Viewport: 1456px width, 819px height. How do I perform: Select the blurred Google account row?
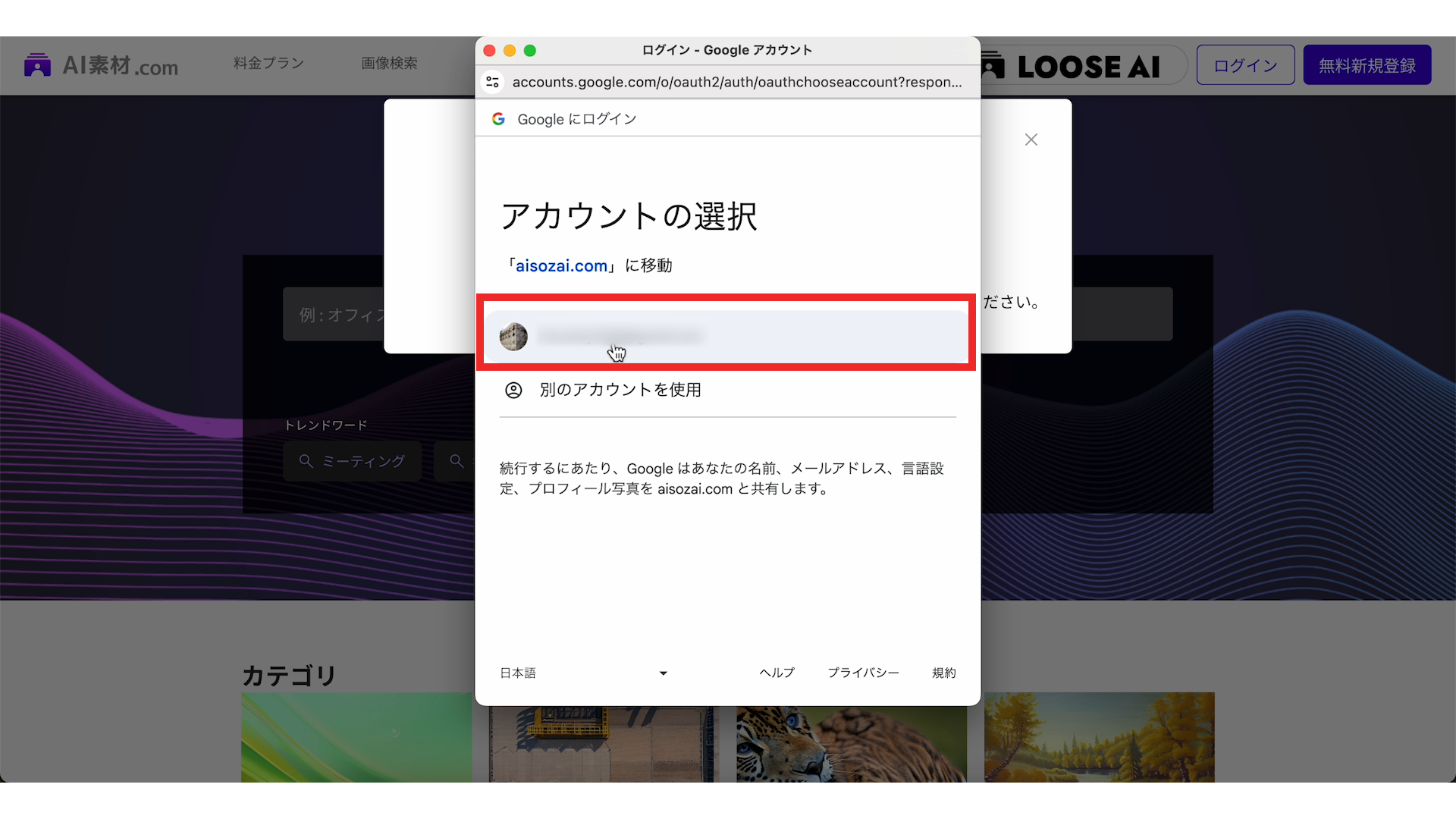point(726,336)
